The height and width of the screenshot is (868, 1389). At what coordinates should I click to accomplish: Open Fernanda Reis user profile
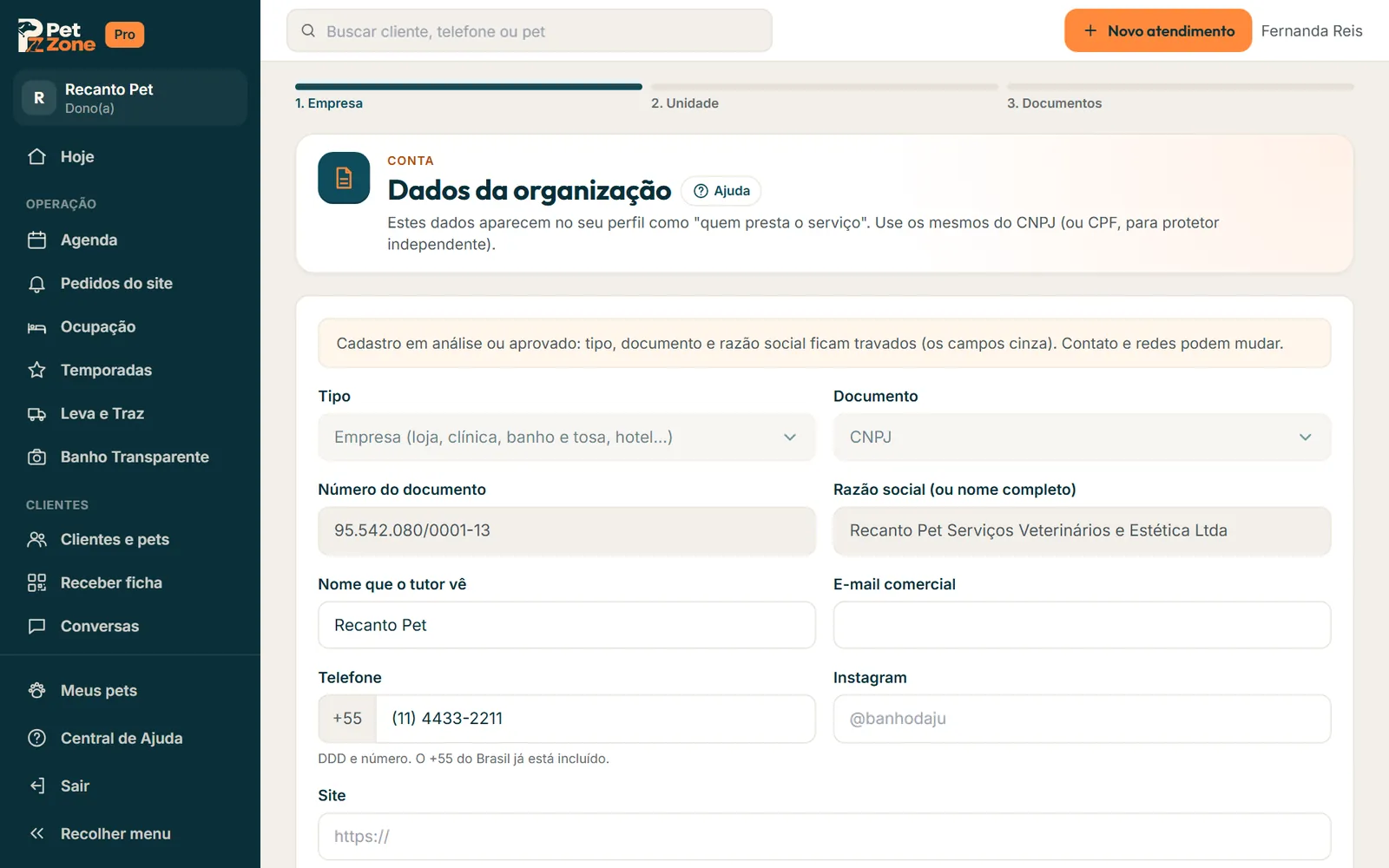[1312, 31]
